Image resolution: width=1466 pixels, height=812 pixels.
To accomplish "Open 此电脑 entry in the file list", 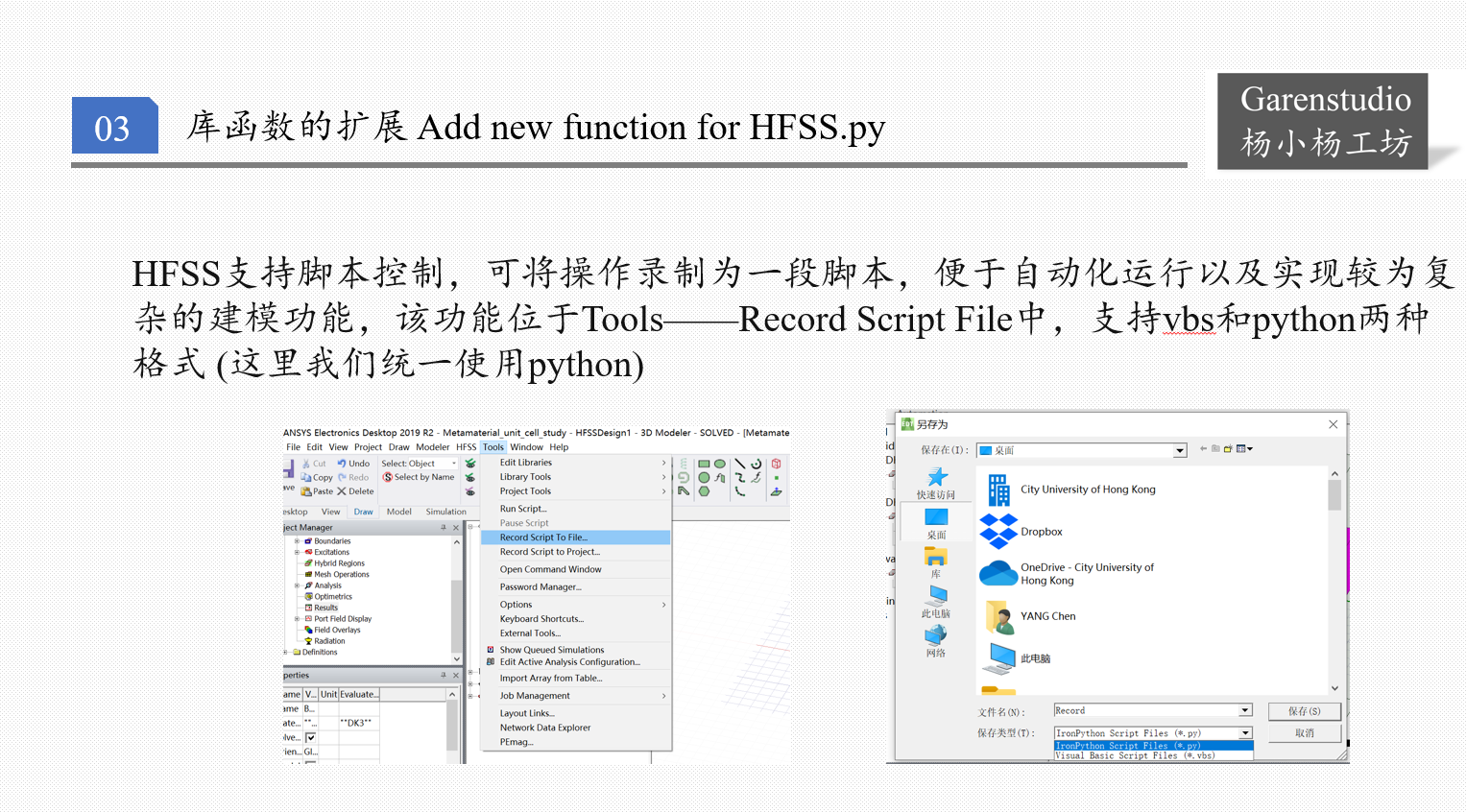I will click(1016, 658).
